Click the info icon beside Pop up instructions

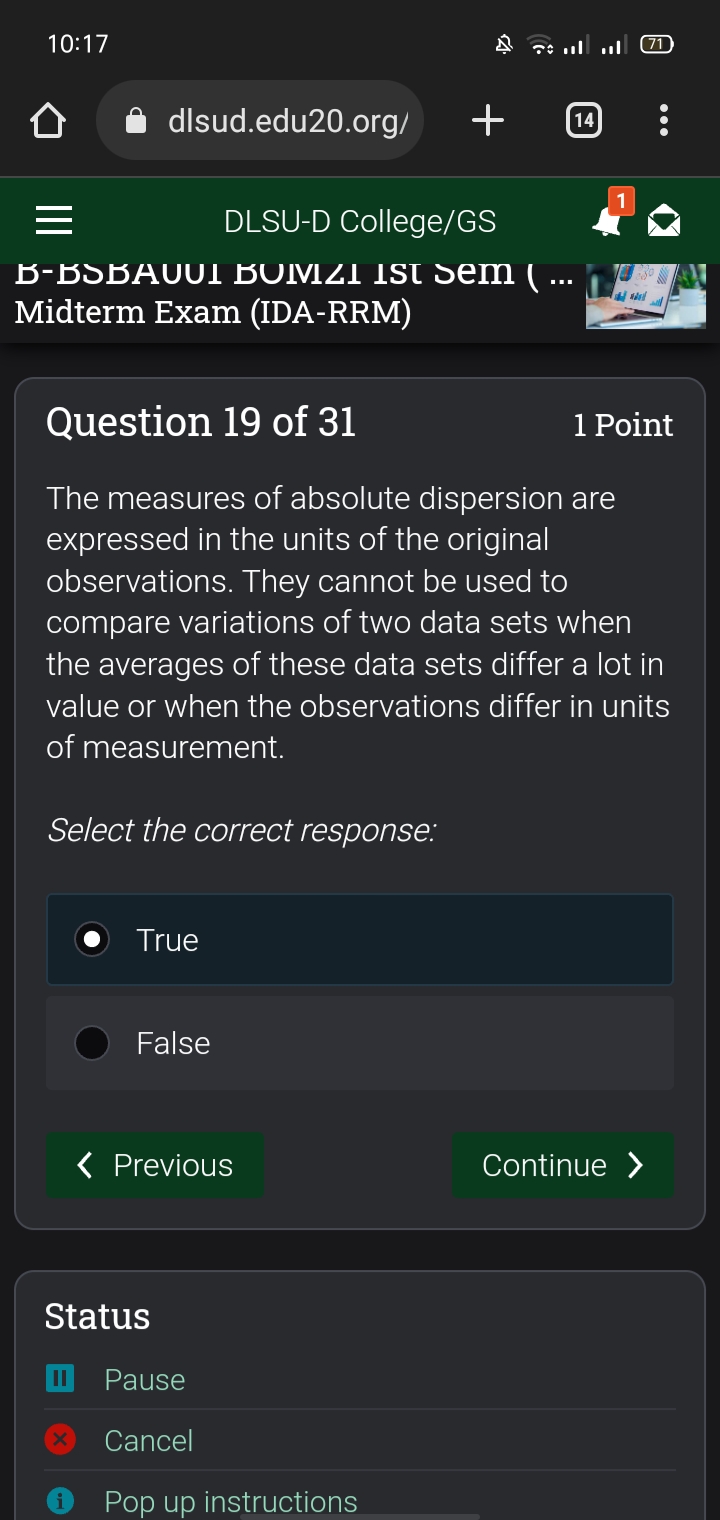tap(59, 1500)
